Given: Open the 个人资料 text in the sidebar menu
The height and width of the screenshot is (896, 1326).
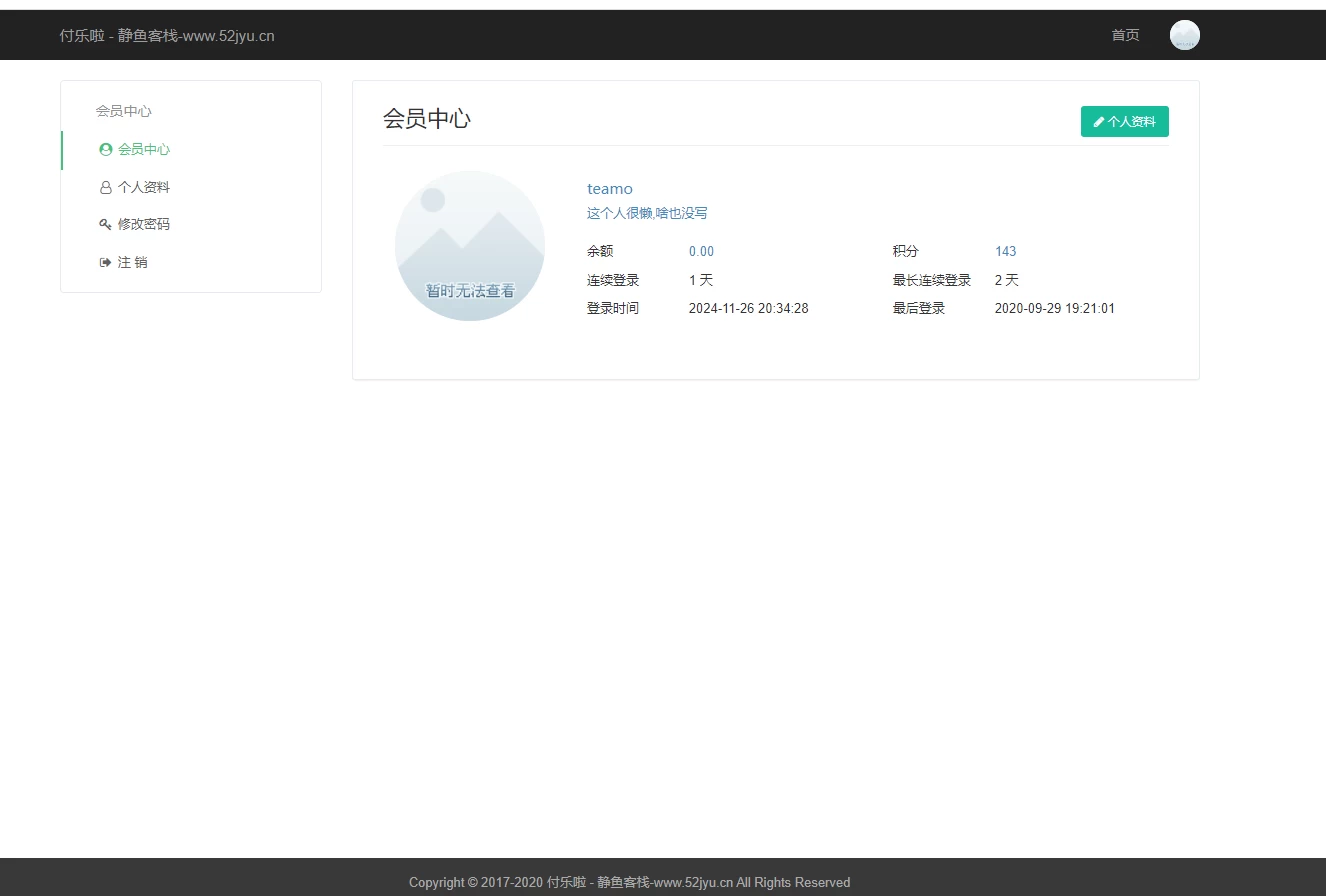Looking at the screenshot, I should (144, 188).
